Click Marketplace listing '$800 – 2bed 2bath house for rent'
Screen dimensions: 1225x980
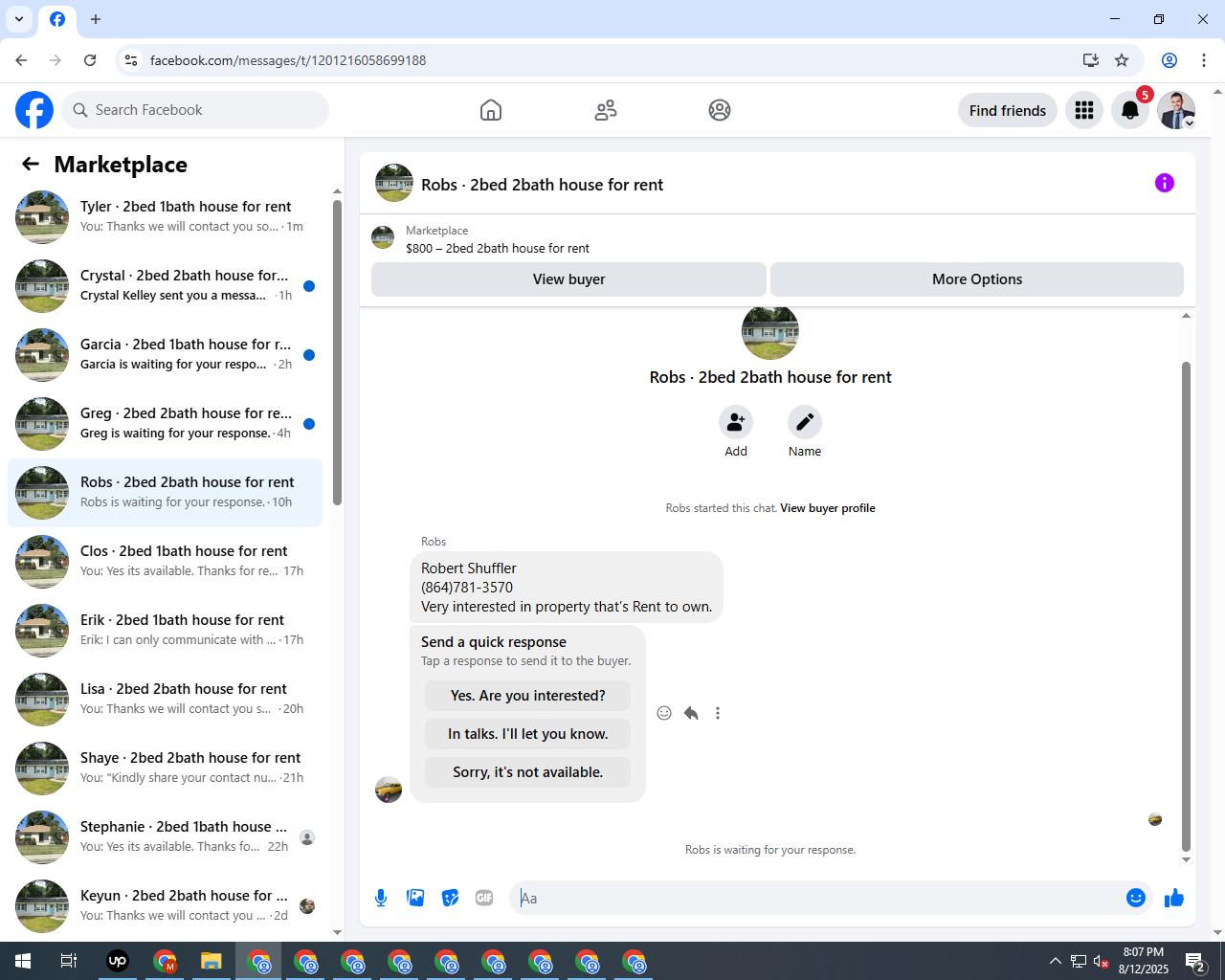pos(497,248)
